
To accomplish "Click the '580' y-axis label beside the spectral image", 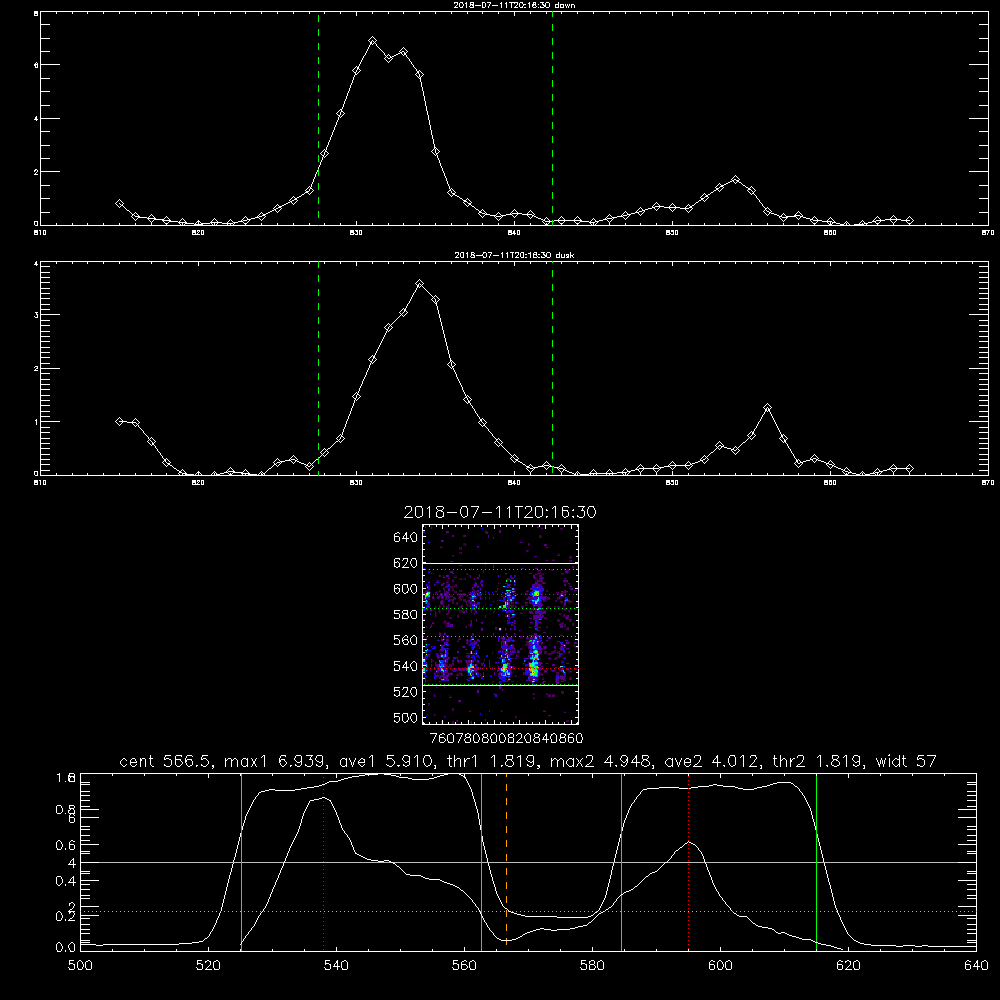I will point(406,615).
